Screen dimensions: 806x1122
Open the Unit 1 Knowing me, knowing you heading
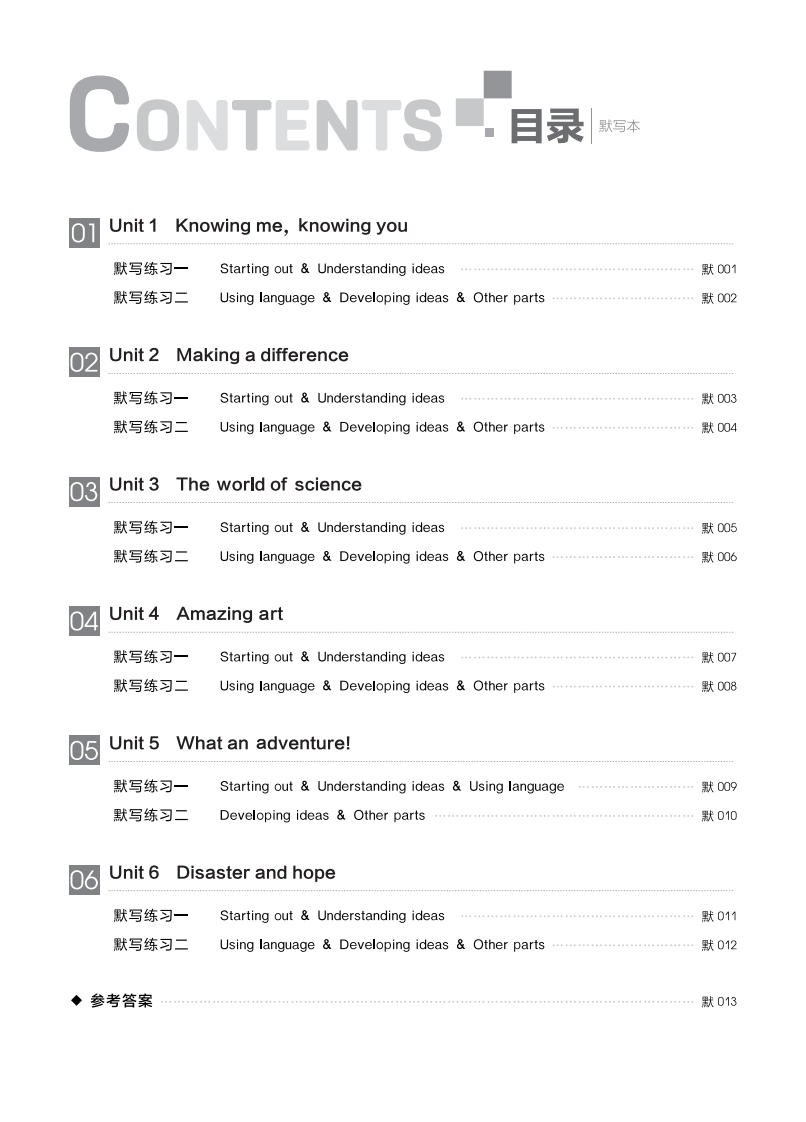(x=258, y=226)
